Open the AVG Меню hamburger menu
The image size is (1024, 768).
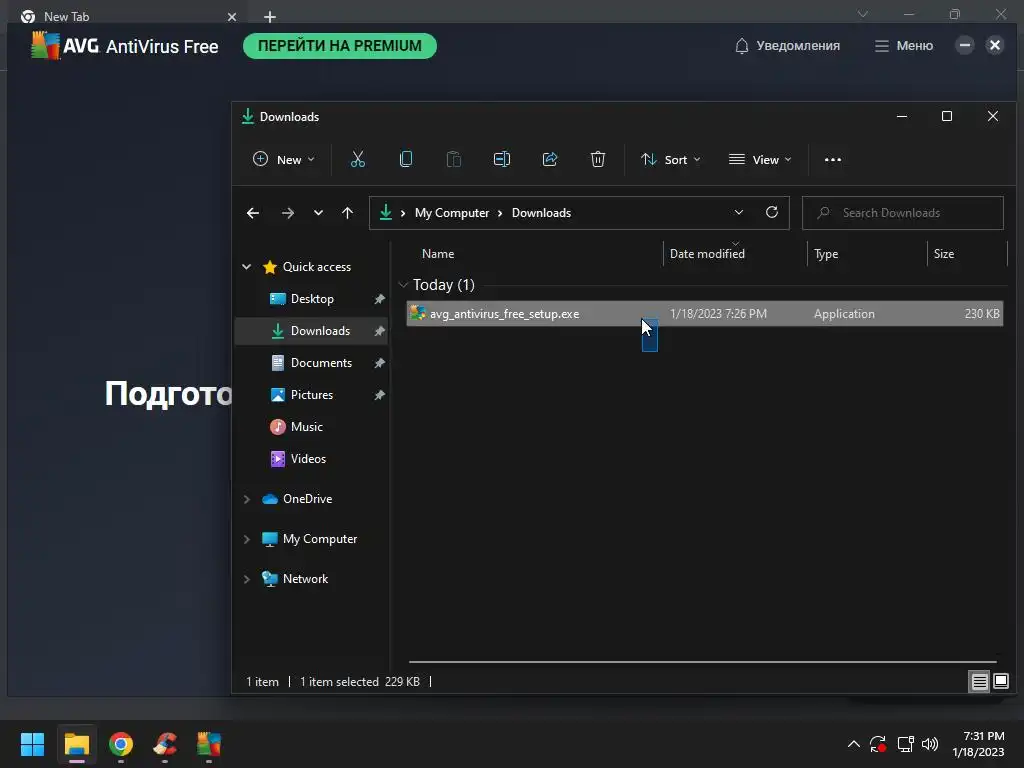[904, 46]
